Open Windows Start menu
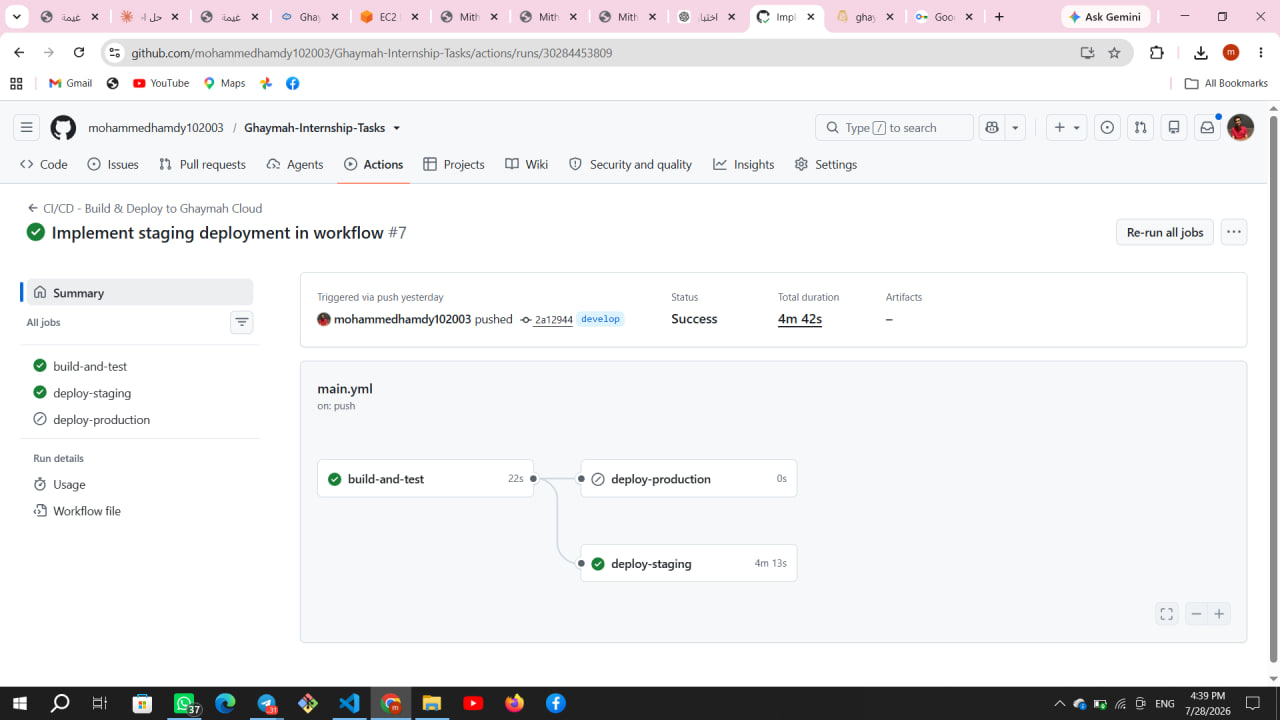 tap(19, 703)
